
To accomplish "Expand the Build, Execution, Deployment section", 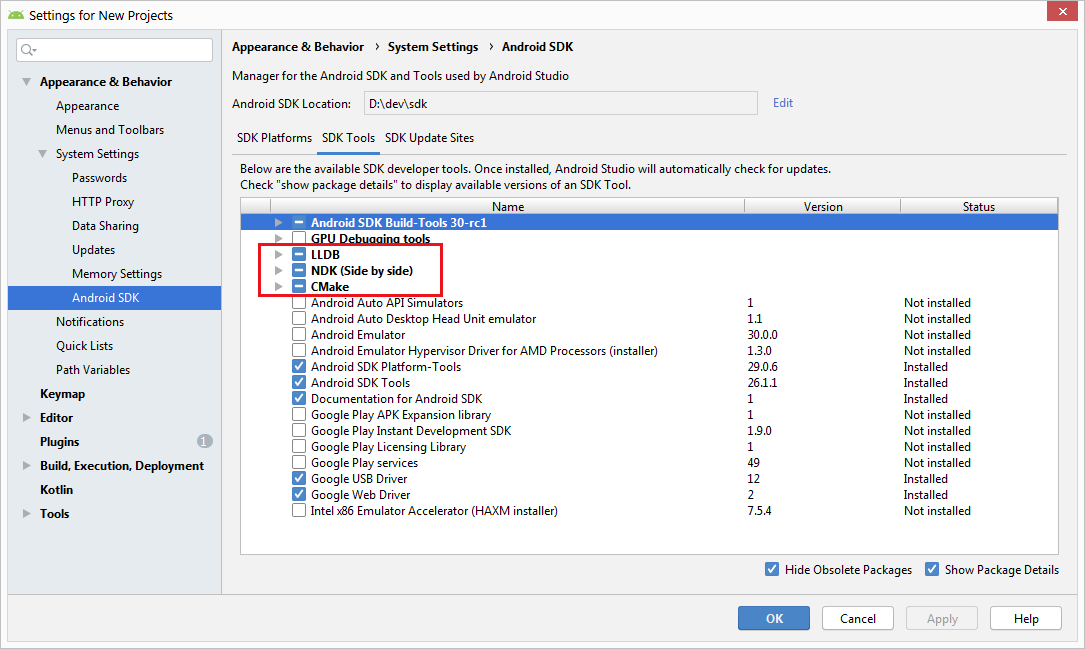I will click(x=26, y=466).
